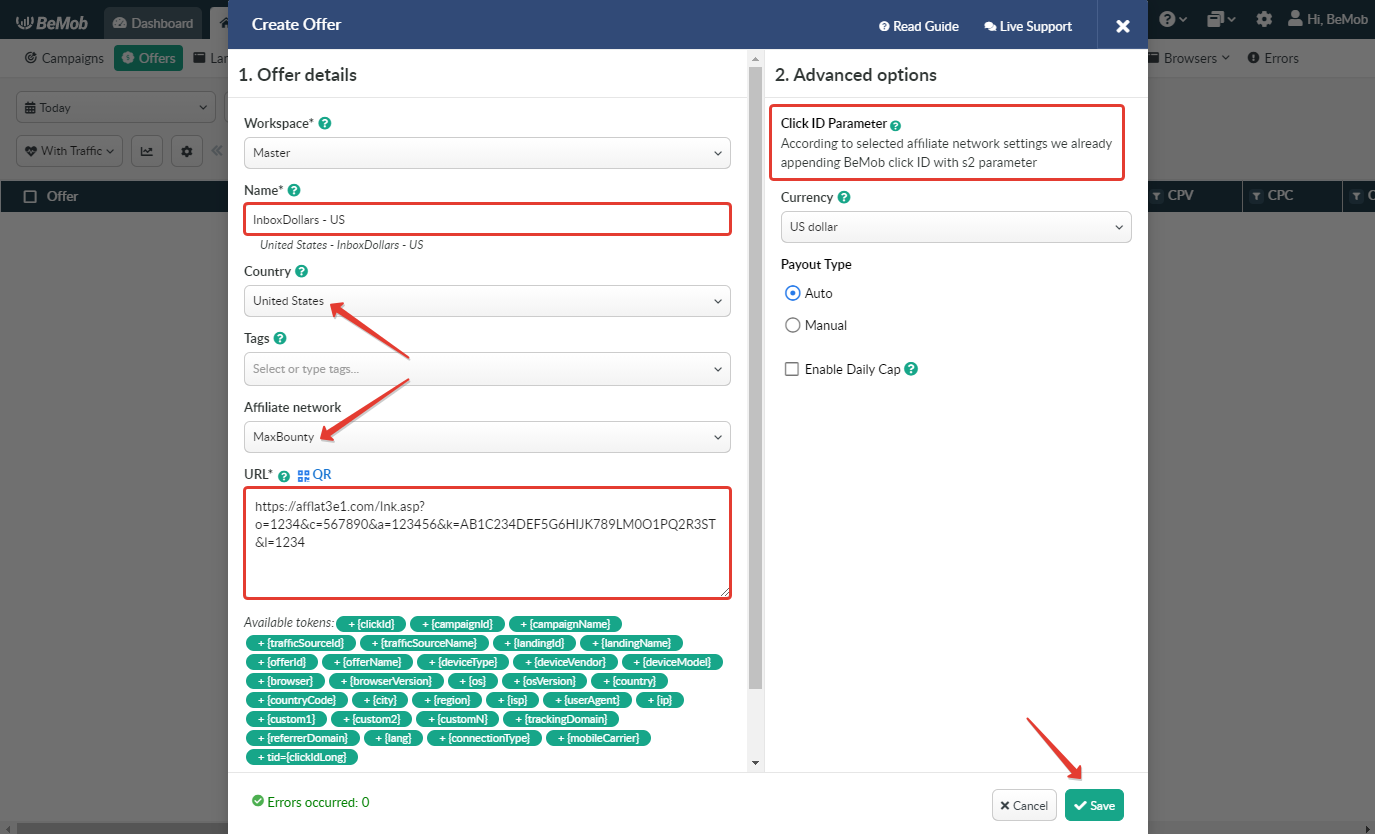The image size is (1375, 834).
Task: Click the CPV column filter icon
Action: (x=1158, y=196)
